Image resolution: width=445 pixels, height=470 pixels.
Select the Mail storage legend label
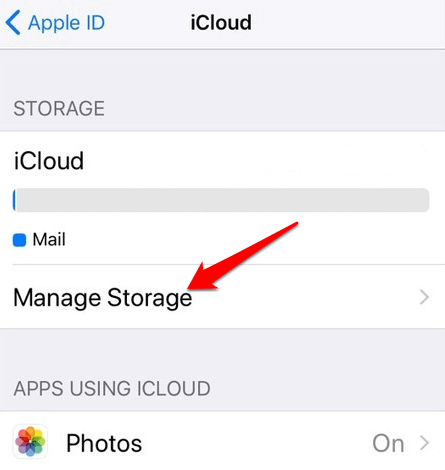click(x=49, y=240)
